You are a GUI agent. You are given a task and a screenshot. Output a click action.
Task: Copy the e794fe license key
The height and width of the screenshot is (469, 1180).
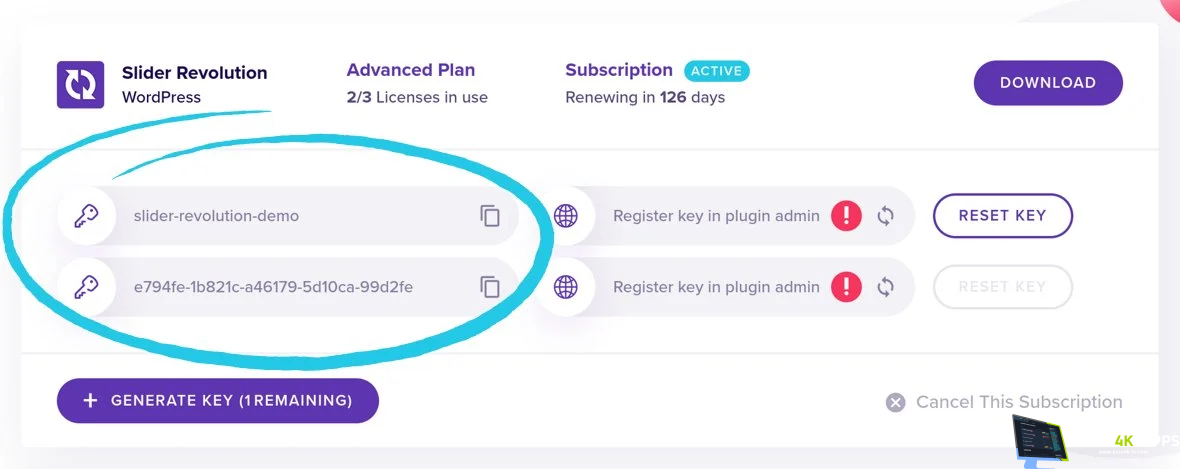(x=490, y=287)
